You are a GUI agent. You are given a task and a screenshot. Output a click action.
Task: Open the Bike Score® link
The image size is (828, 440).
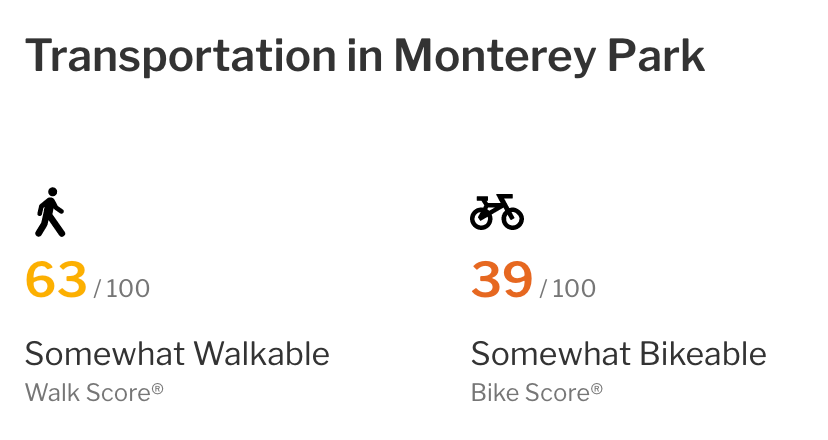(537, 392)
